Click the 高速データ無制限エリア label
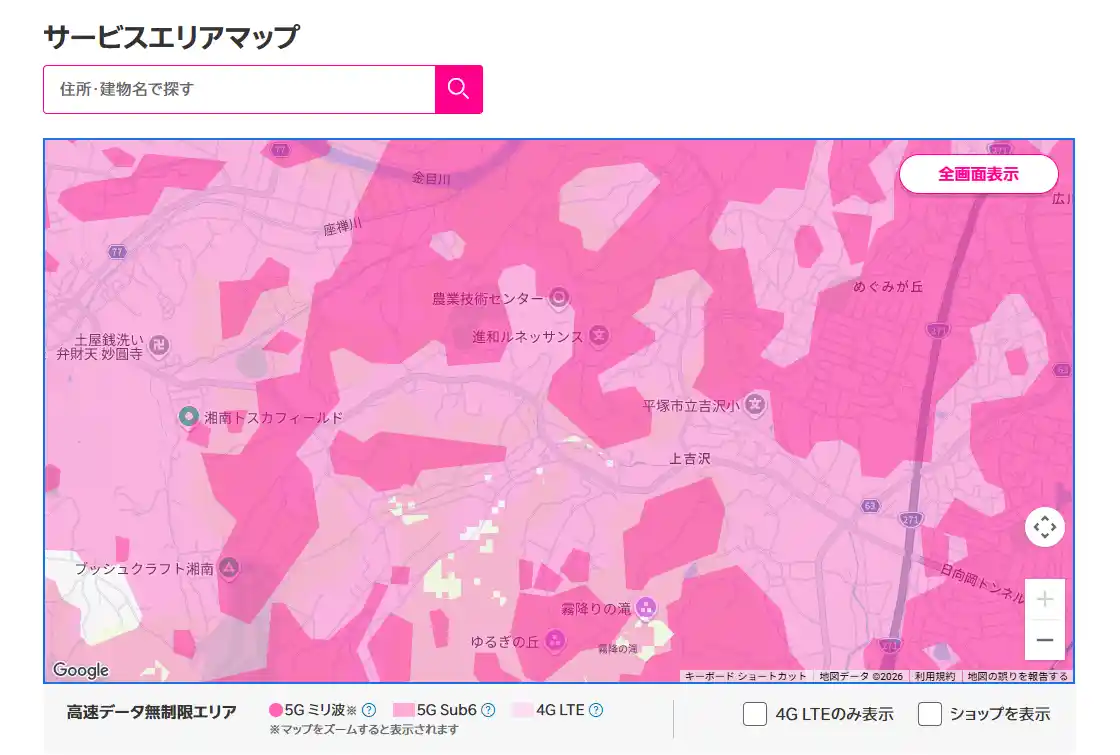Screen dimensions: 1120x755 pyautogui.click(x=151, y=712)
